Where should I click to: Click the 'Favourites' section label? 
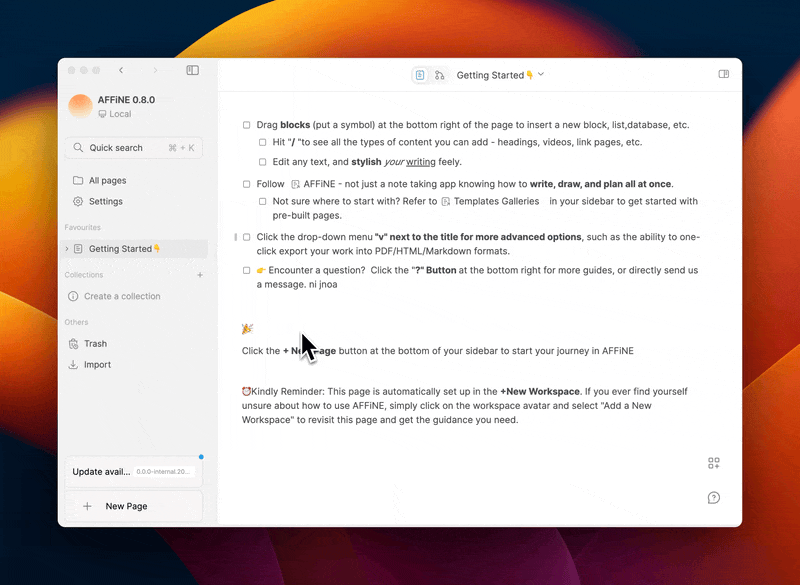click(83, 227)
